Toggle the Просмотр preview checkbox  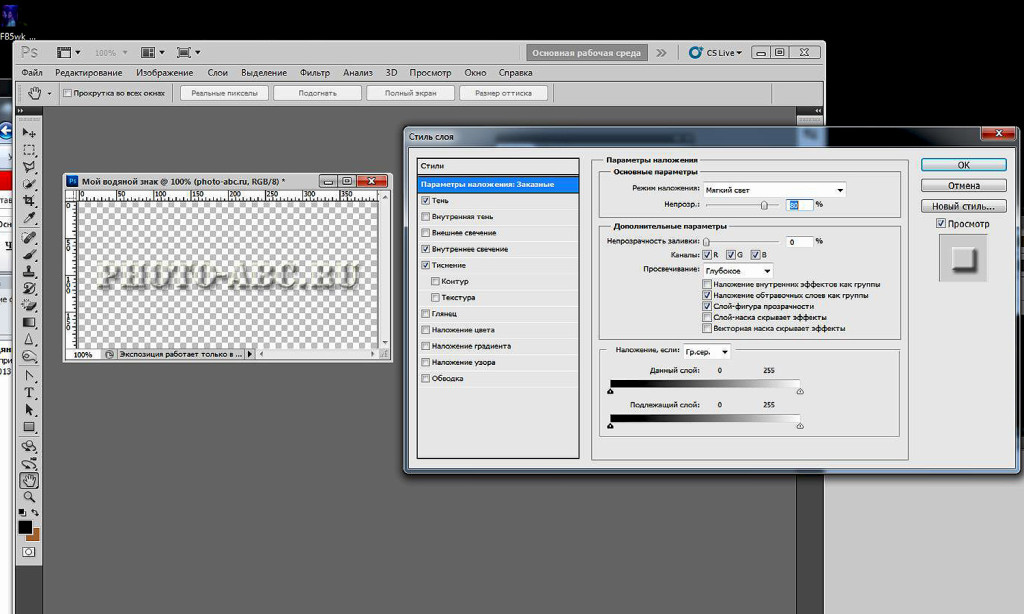point(941,223)
